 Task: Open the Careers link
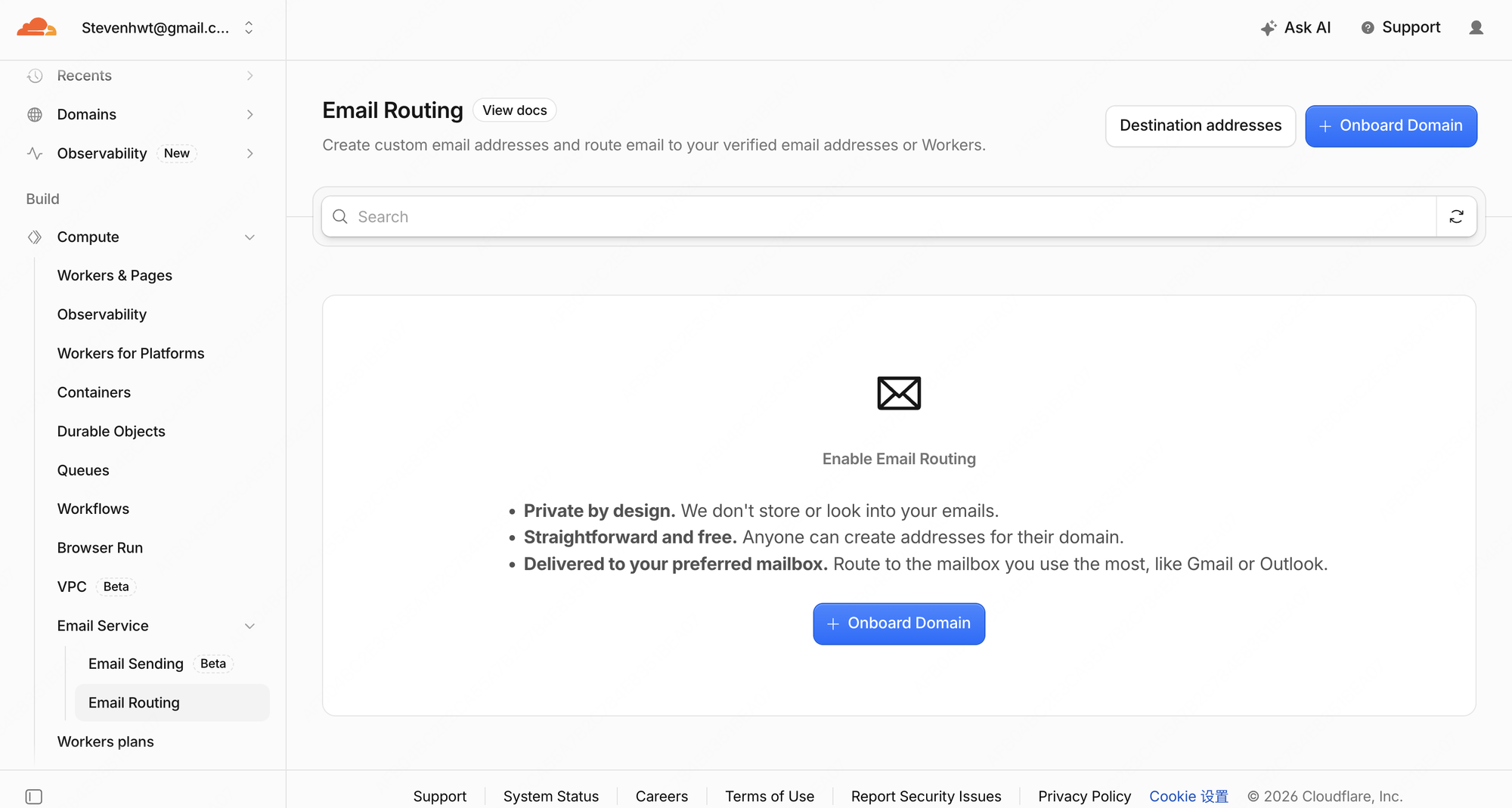tap(661, 797)
